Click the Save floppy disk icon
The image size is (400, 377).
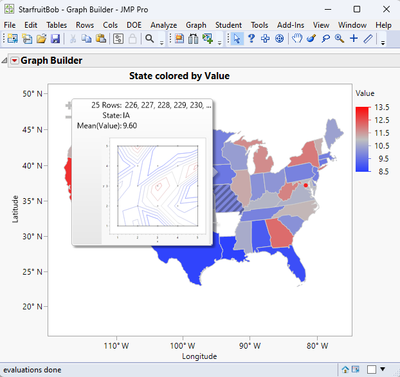[x=55, y=39]
